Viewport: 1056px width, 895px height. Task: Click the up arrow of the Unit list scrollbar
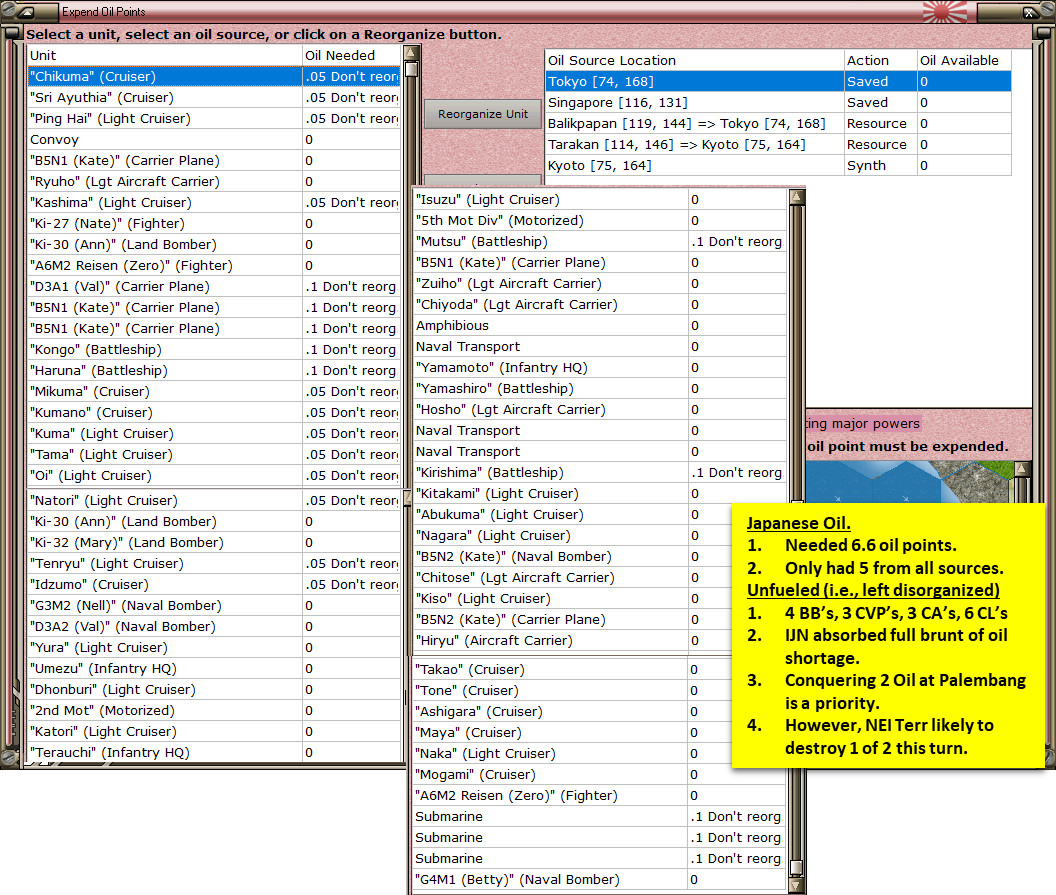tap(411, 53)
